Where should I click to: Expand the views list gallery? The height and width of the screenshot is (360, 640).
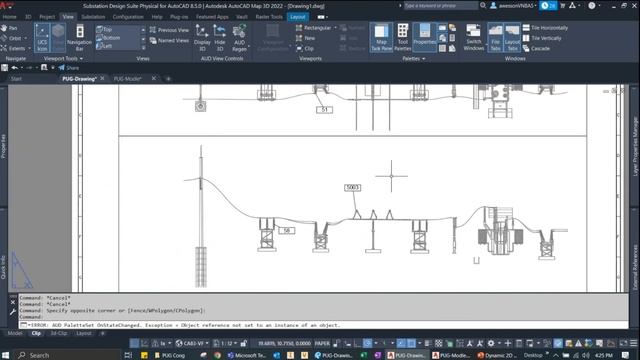pyautogui.click(x=143, y=47)
